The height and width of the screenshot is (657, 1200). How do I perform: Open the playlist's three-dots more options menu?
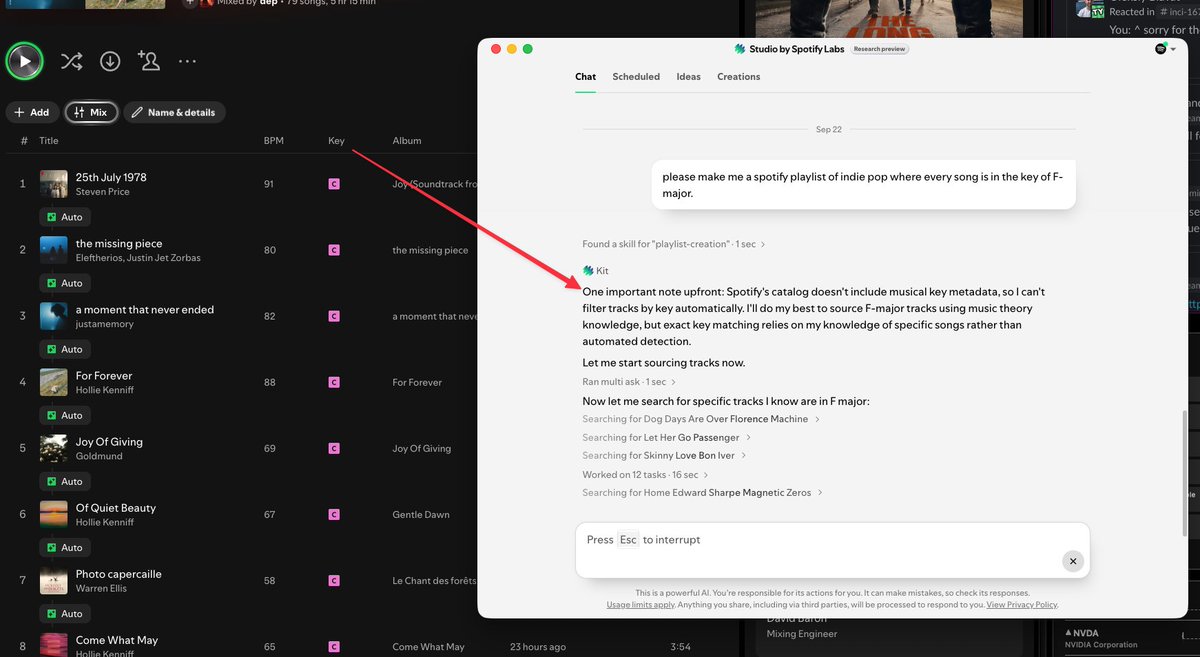187,61
